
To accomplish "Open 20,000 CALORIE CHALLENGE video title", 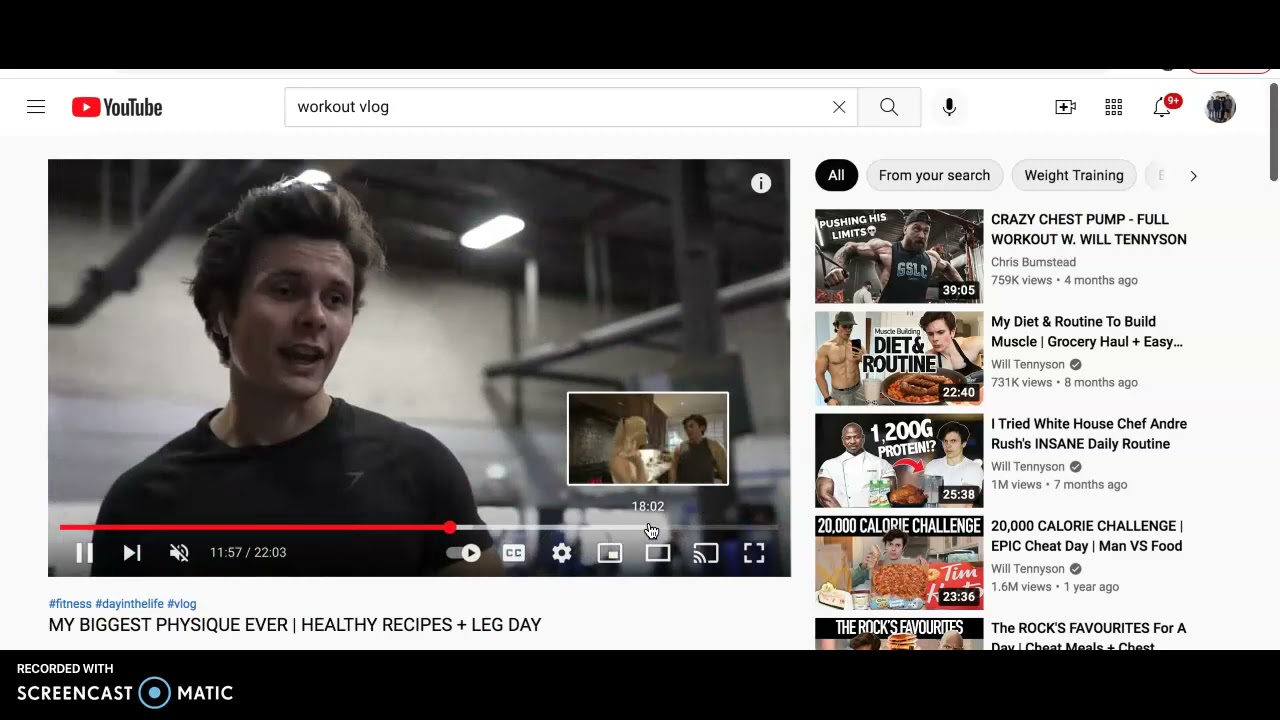I will [1087, 536].
